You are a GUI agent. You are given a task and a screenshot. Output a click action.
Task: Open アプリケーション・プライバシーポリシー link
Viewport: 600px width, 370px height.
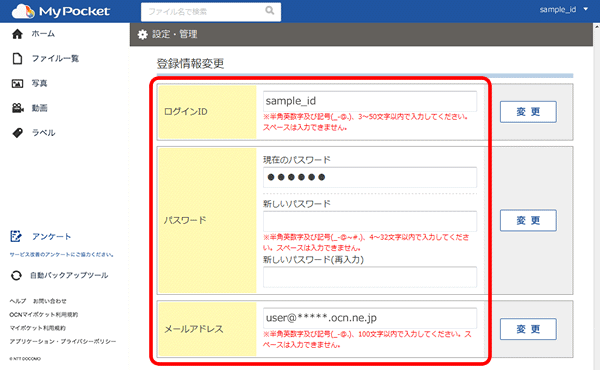pyautogui.click(x=63, y=341)
